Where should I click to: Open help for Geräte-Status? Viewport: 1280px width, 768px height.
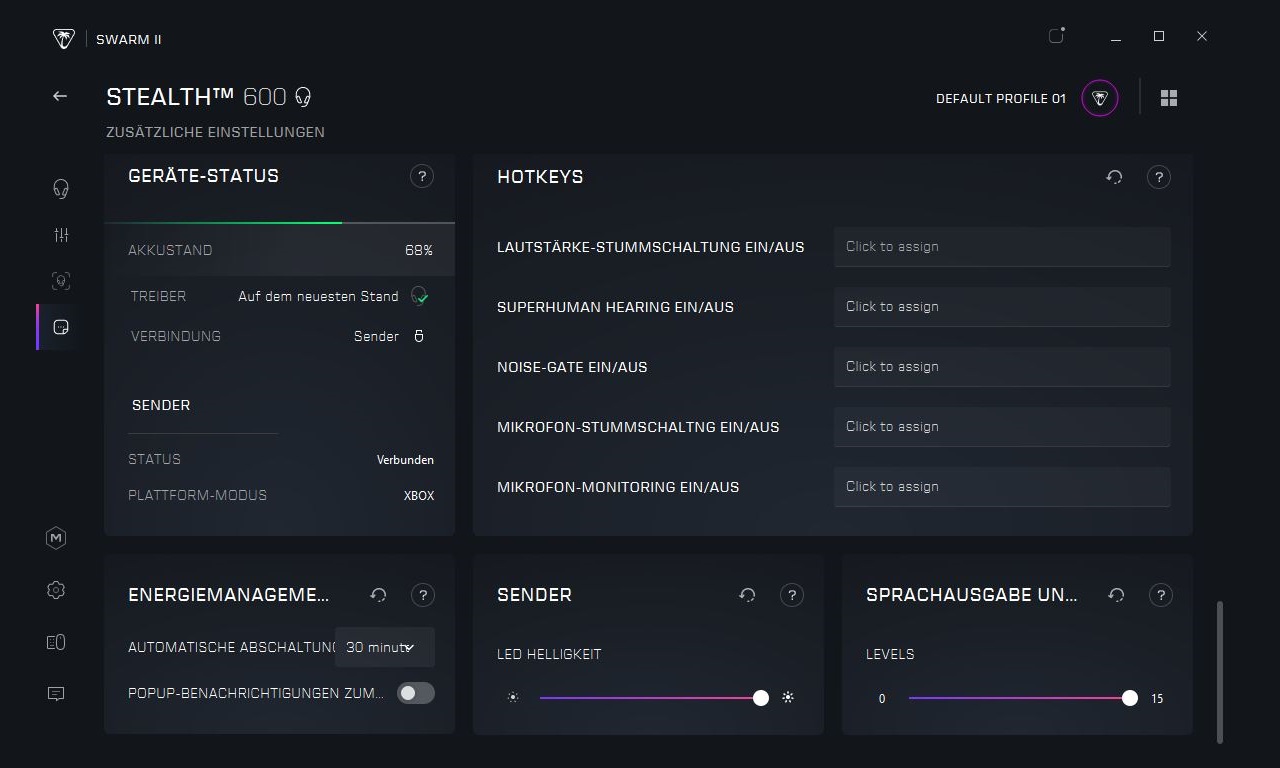click(422, 176)
